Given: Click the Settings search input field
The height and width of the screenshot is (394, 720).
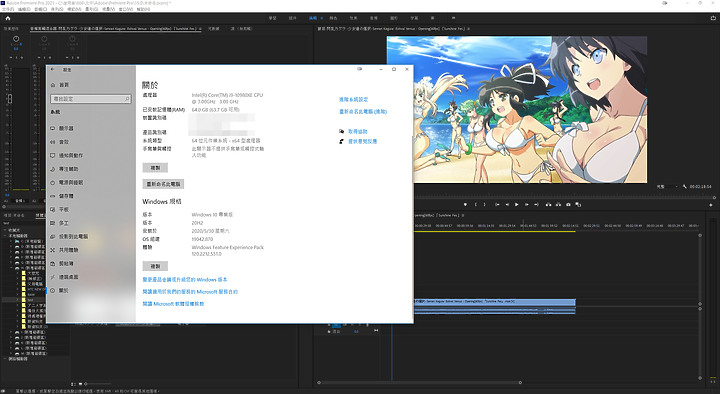Looking at the screenshot, I should (91, 99).
